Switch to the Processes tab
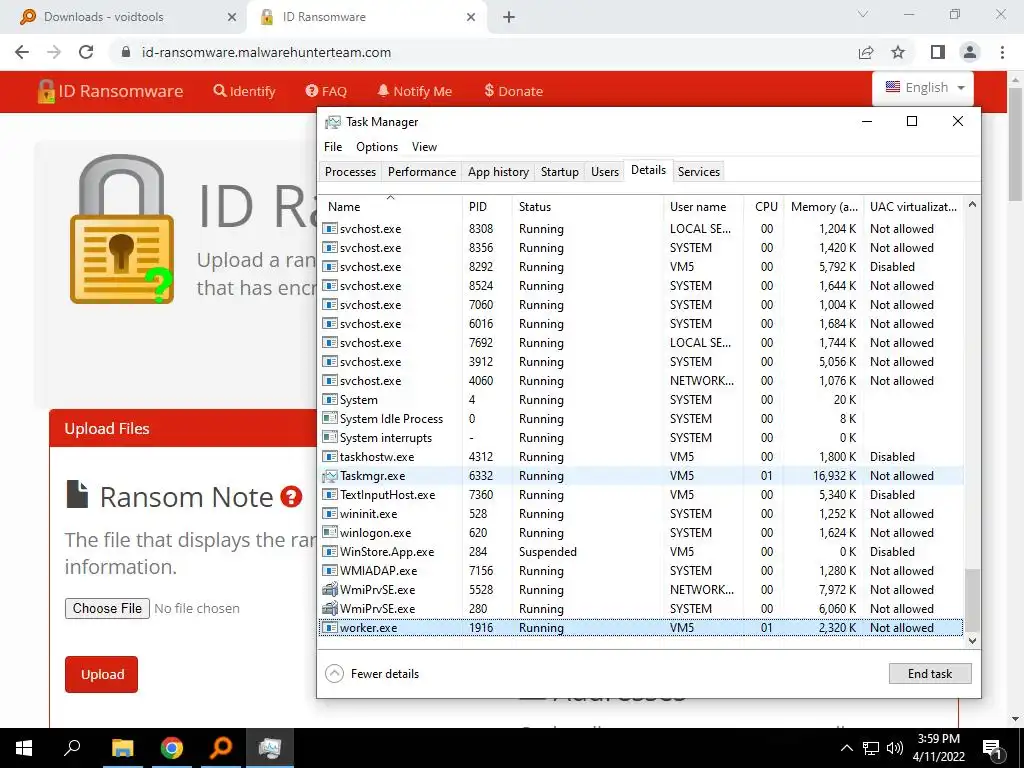 (351, 172)
